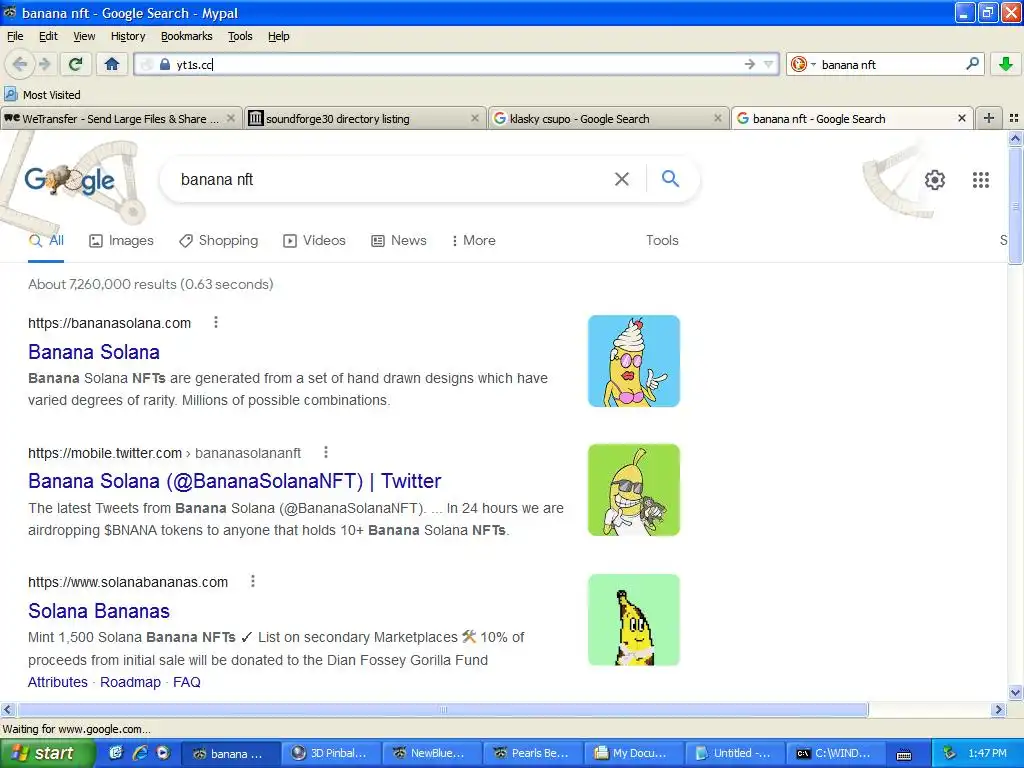This screenshot has height=768, width=1024.
Task: Click the browser address bar URL field
Action: (x=457, y=64)
